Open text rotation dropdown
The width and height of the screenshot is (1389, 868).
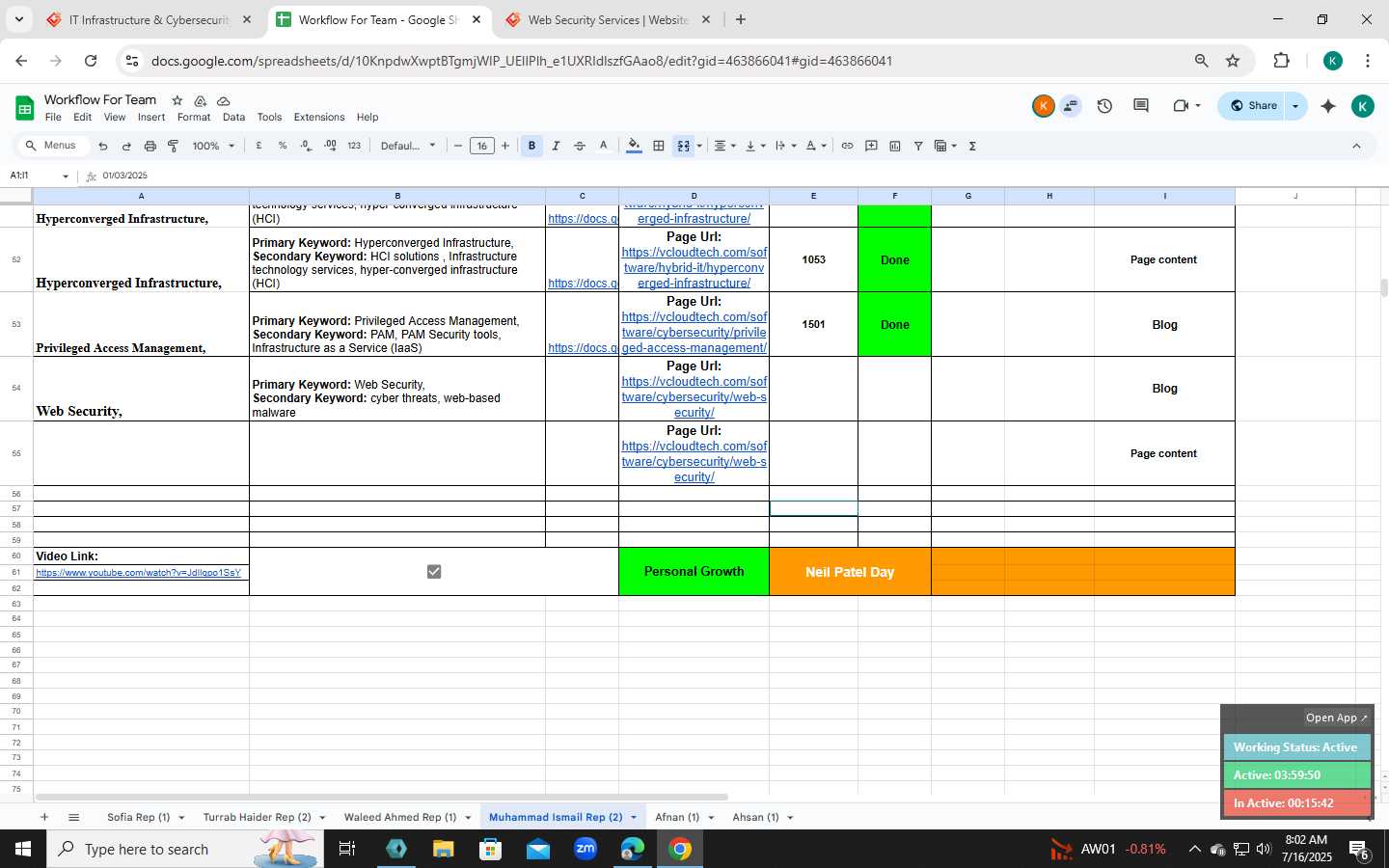pyautogui.click(x=816, y=146)
